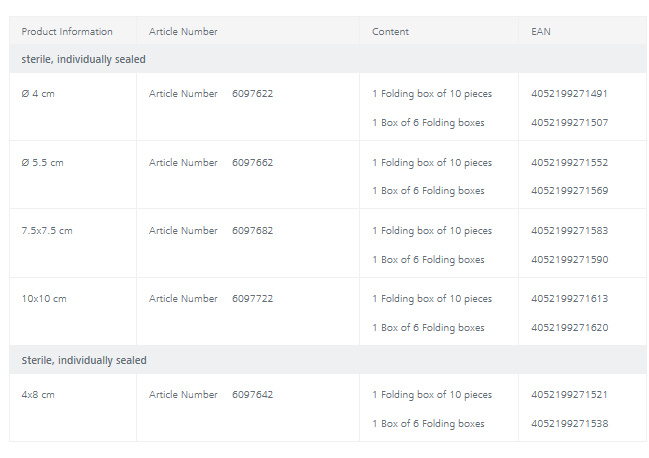The width and height of the screenshot is (649, 458).
Task: Select article number 6097662
Action: pos(252,163)
